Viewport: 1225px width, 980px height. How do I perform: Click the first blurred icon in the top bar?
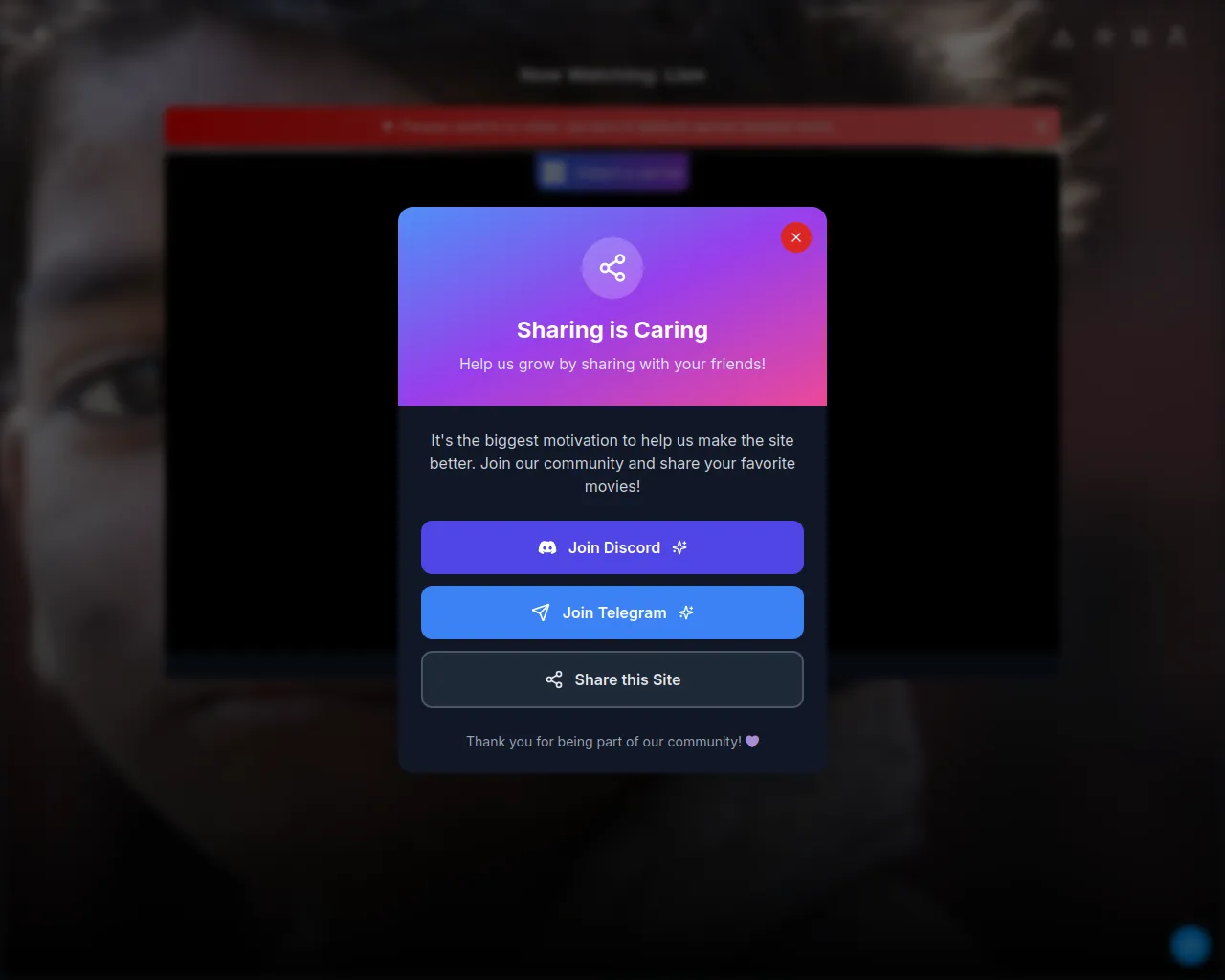(1062, 36)
